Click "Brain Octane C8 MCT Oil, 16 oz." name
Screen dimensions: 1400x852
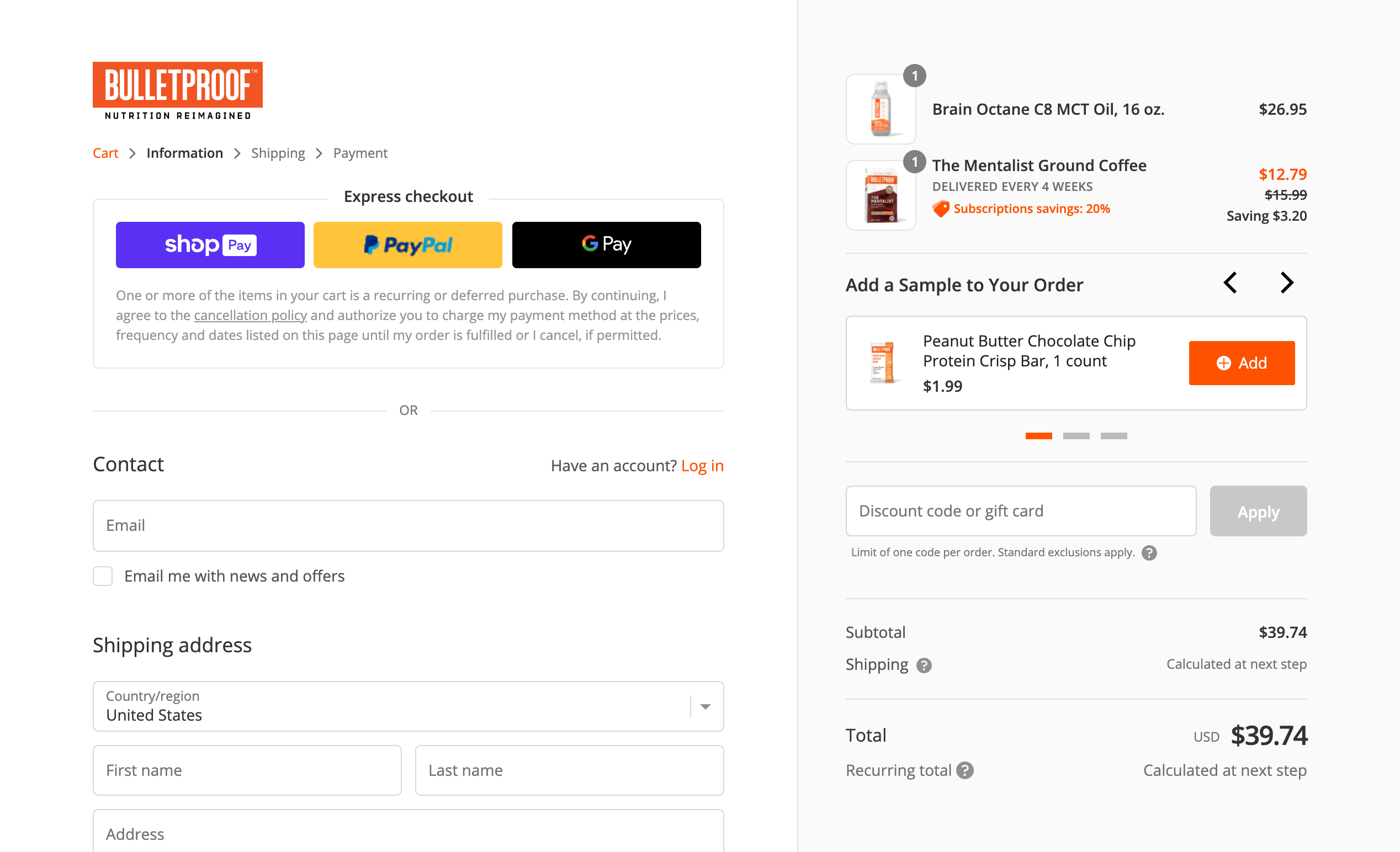pyautogui.click(x=1048, y=109)
